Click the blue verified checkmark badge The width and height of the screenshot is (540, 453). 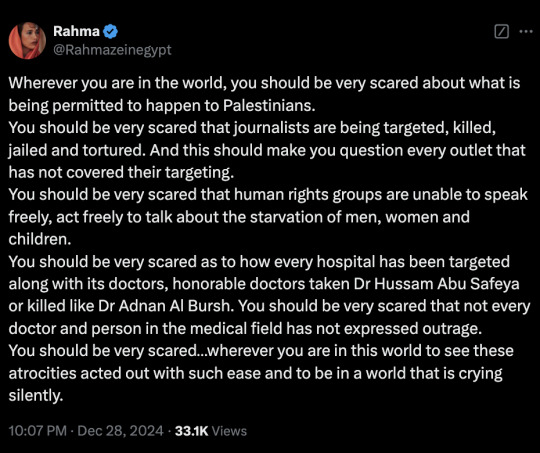(x=111, y=32)
